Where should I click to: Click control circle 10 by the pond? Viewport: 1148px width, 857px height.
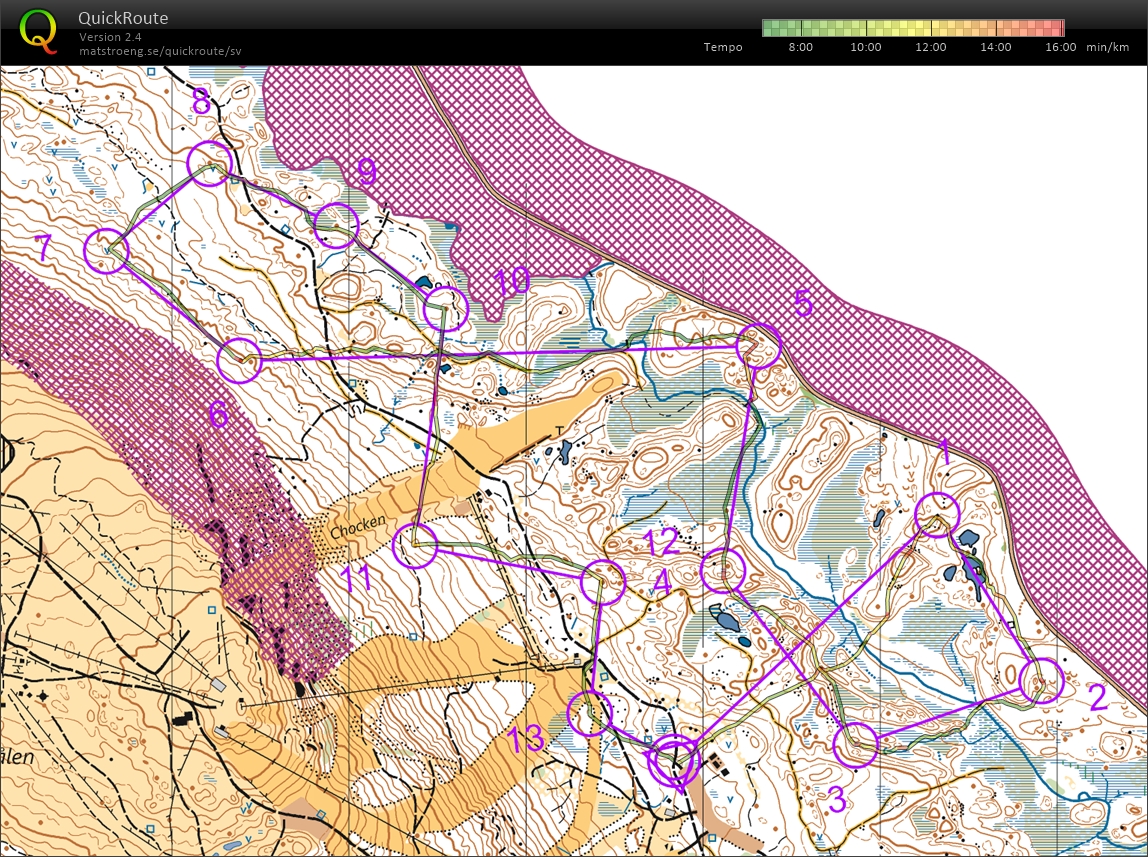pos(445,309)
